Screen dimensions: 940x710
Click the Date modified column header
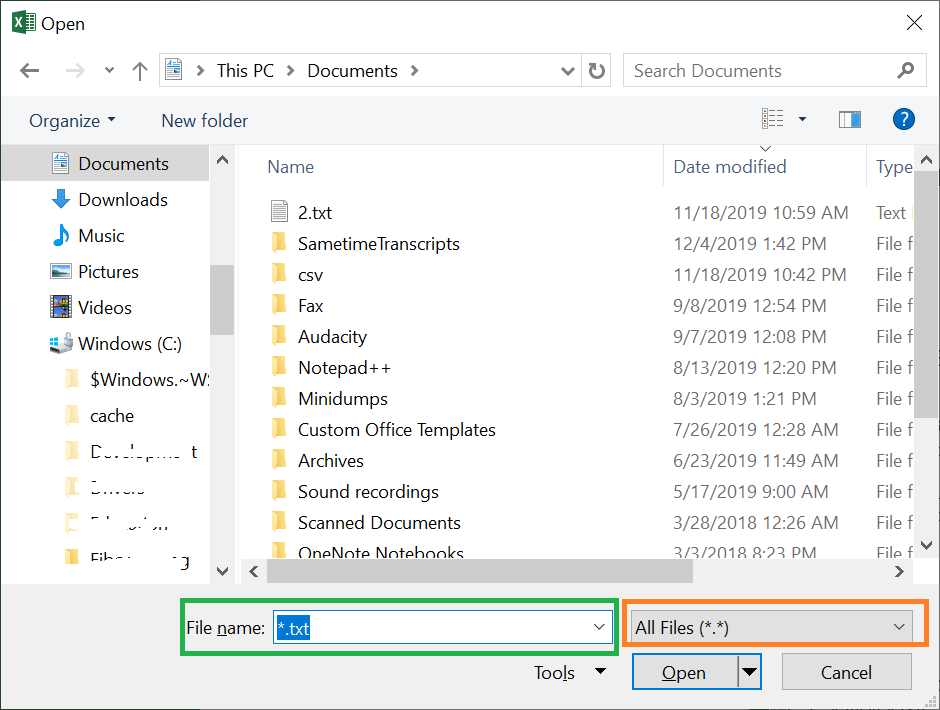click(x=728, y=166)
